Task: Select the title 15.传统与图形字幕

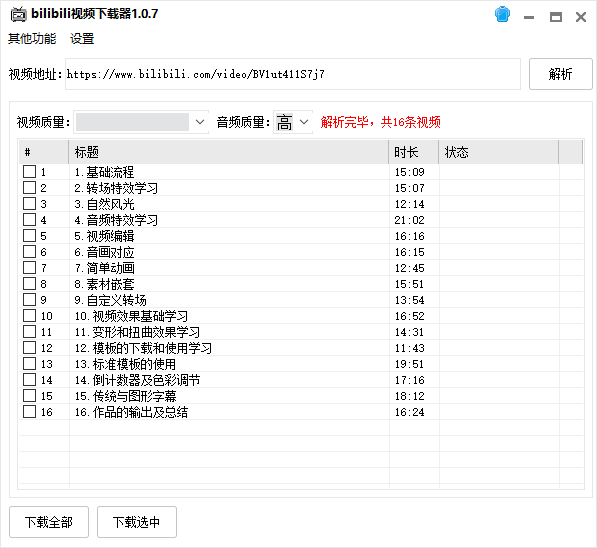Action: tap(126, 396)
